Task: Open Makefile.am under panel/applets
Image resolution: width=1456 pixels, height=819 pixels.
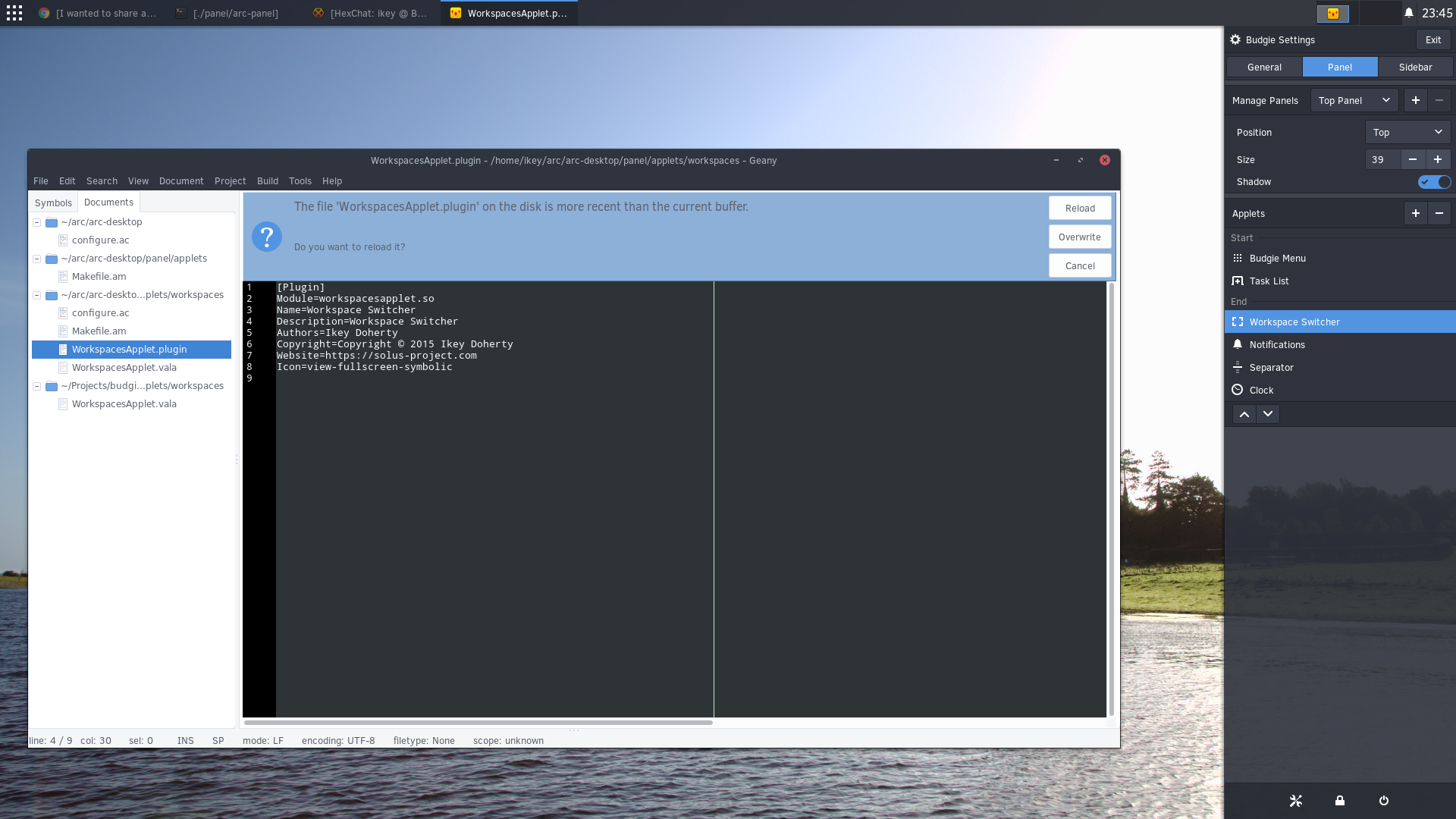Action: [x=99, y=277]
